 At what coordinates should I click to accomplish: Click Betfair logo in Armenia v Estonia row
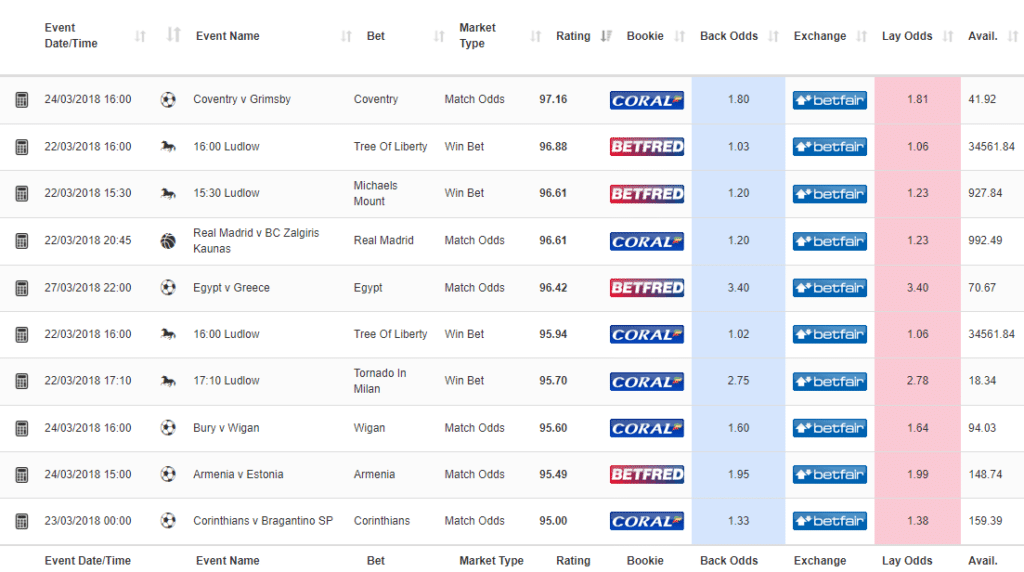[829, 475]
